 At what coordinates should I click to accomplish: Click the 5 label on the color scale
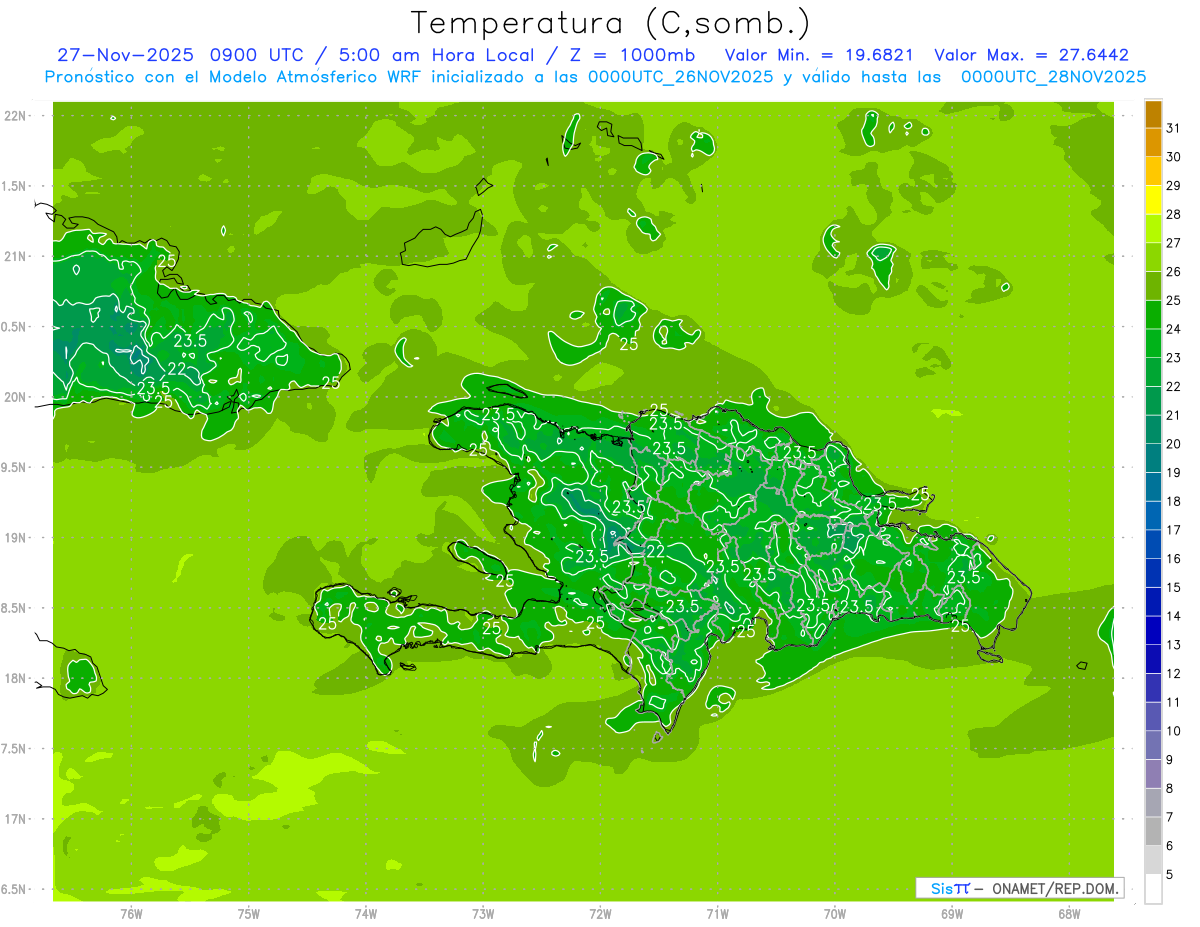[x=1170, y=875]
